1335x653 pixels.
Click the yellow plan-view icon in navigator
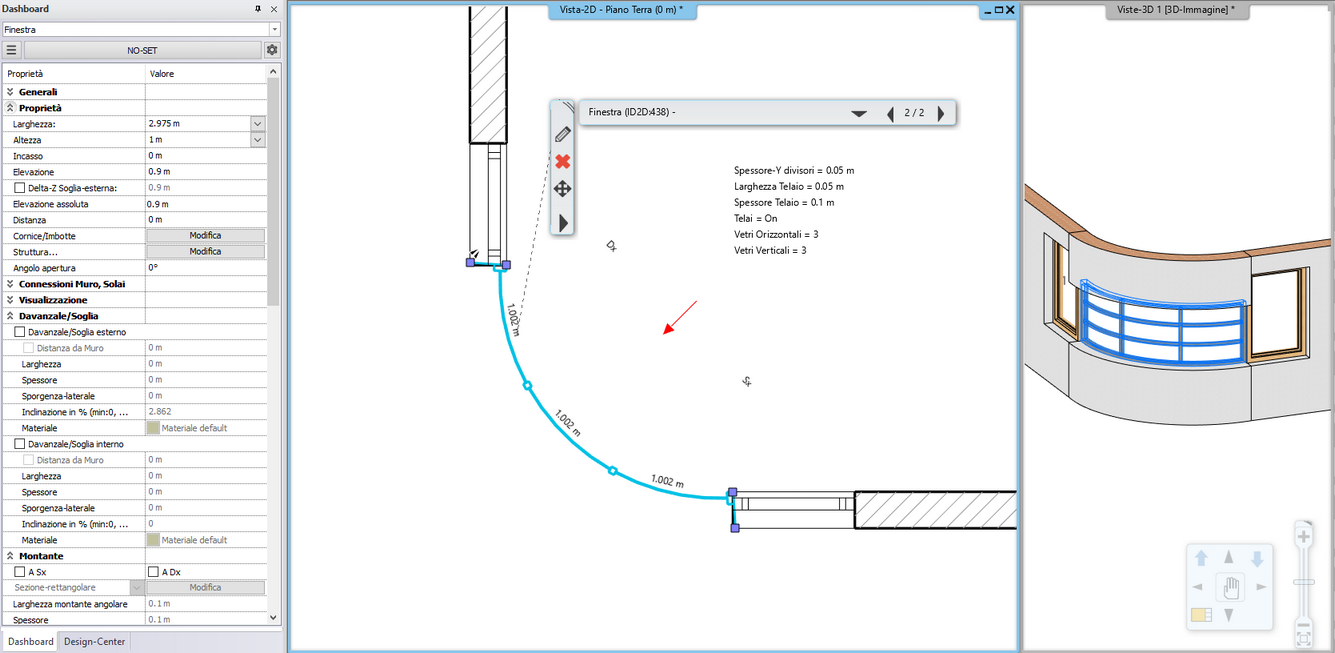click(x=1201, y=615)
